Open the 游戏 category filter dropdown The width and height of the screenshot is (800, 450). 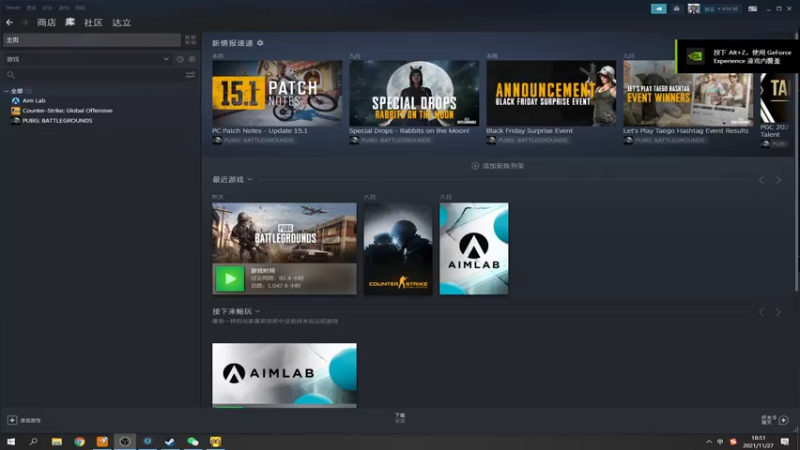pos(87,59)
